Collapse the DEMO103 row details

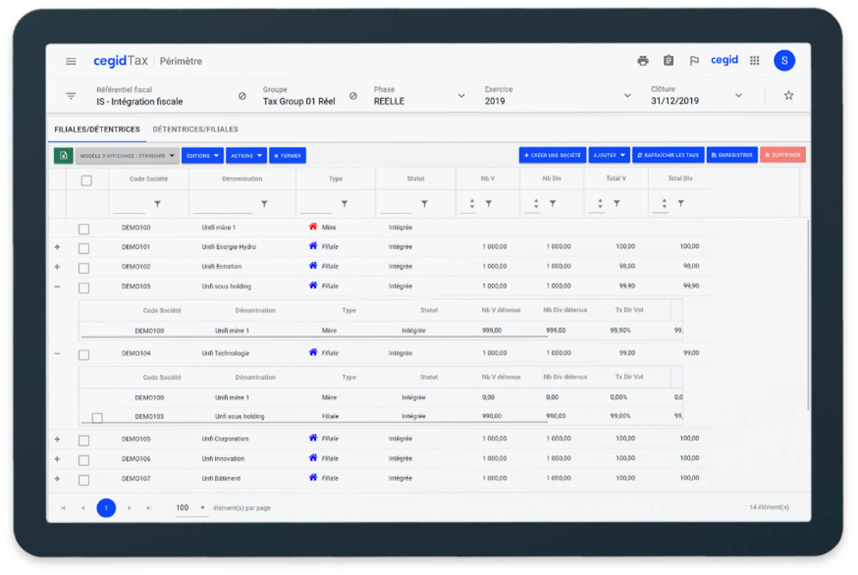click(57, 287)
